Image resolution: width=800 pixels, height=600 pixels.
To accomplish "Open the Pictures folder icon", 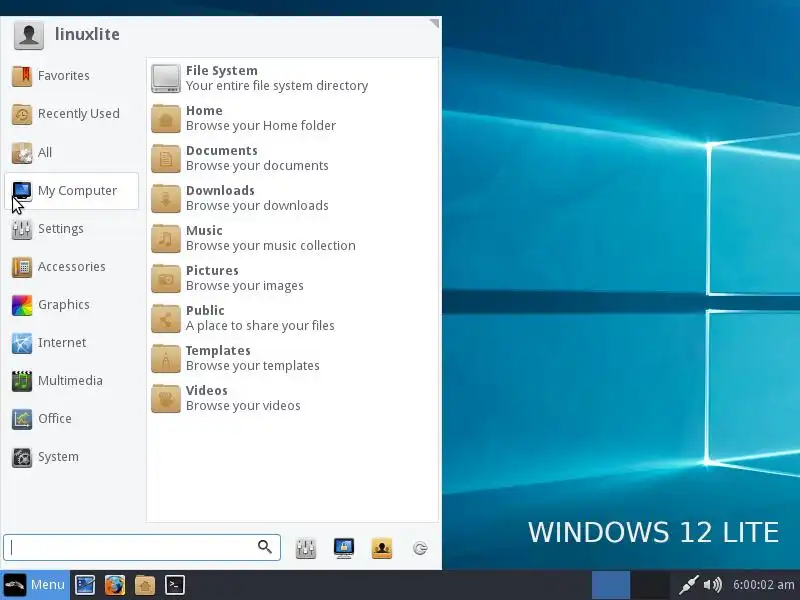I will click(x=166, y=279).
